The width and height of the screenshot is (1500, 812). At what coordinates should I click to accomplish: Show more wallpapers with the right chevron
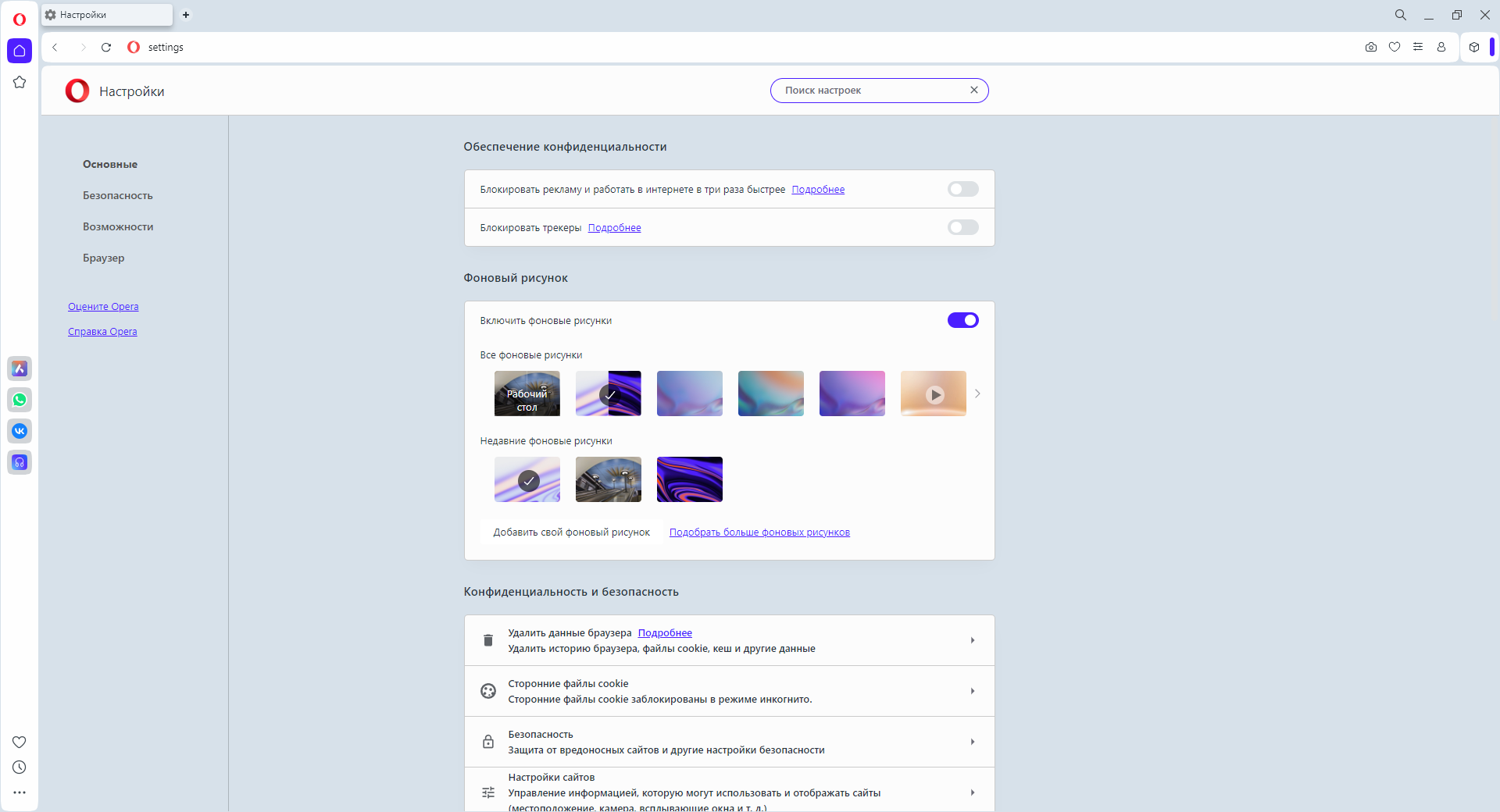[977, 394]
